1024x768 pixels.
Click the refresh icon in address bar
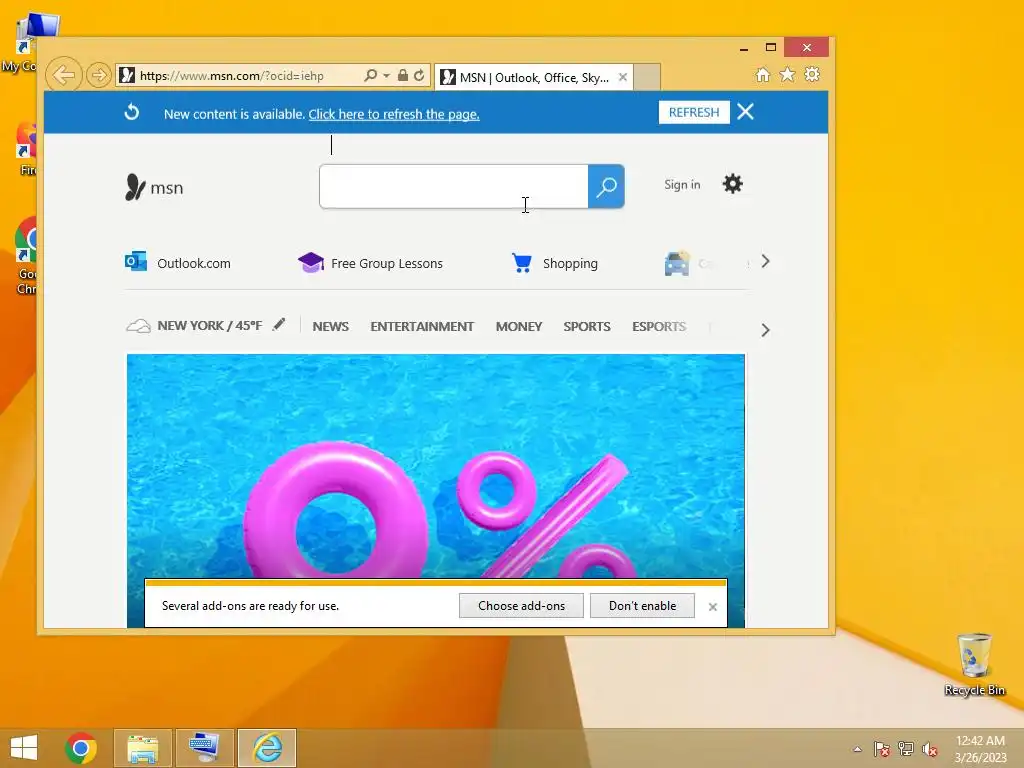(x=419, y=75)
